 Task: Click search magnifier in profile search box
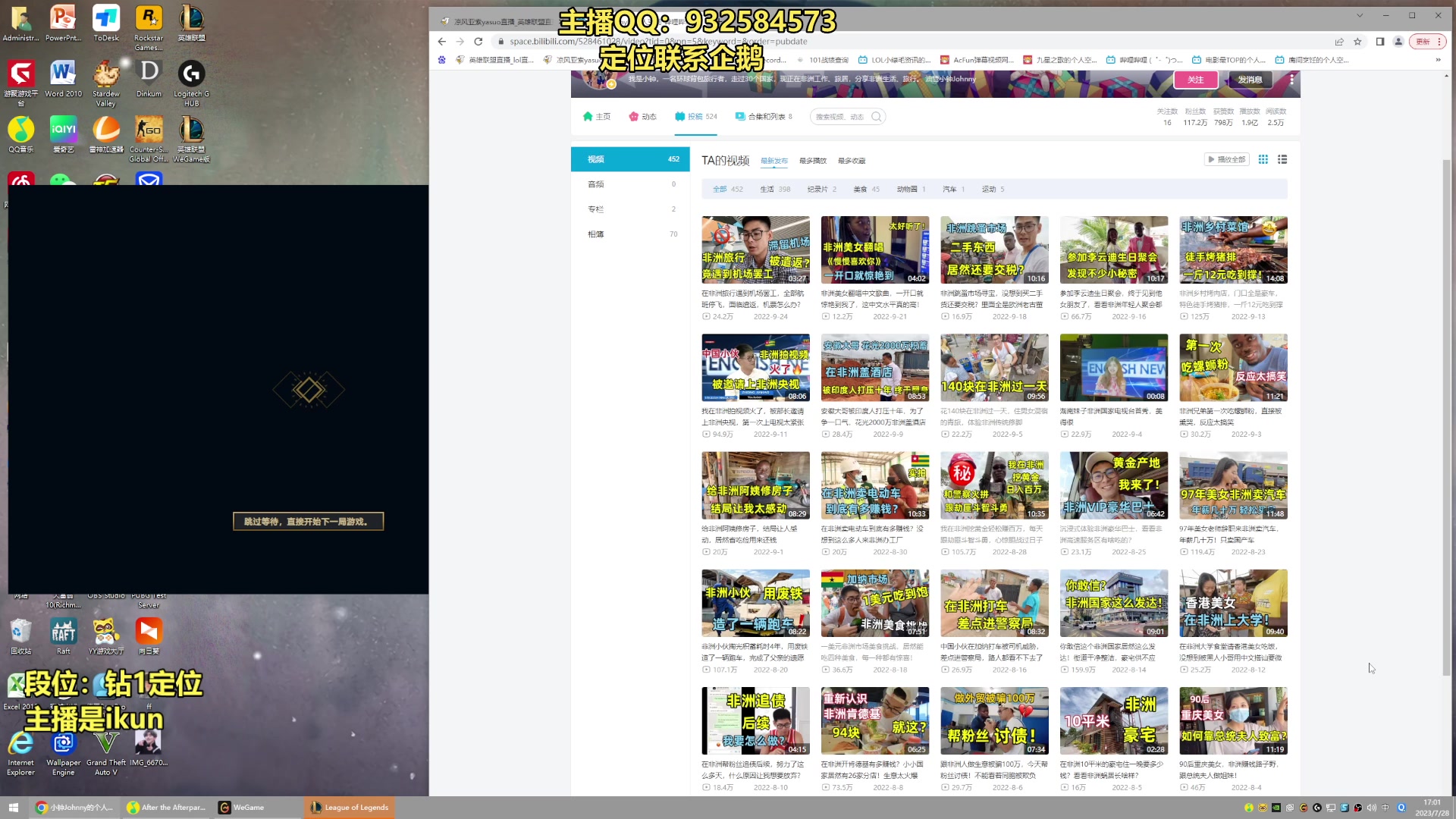(x=877, y=117)
